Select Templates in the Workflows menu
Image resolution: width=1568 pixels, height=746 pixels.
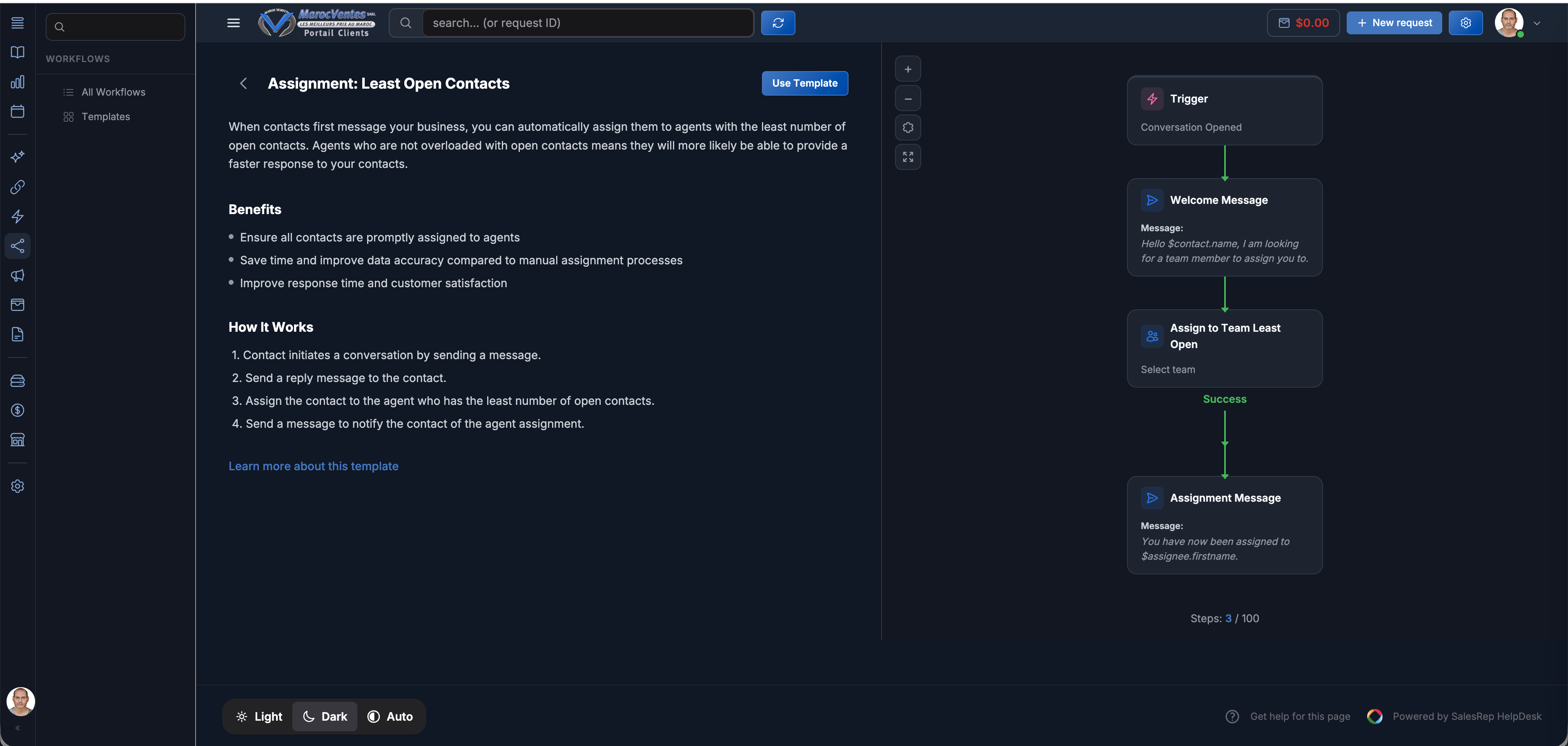[x=106, y=116]
